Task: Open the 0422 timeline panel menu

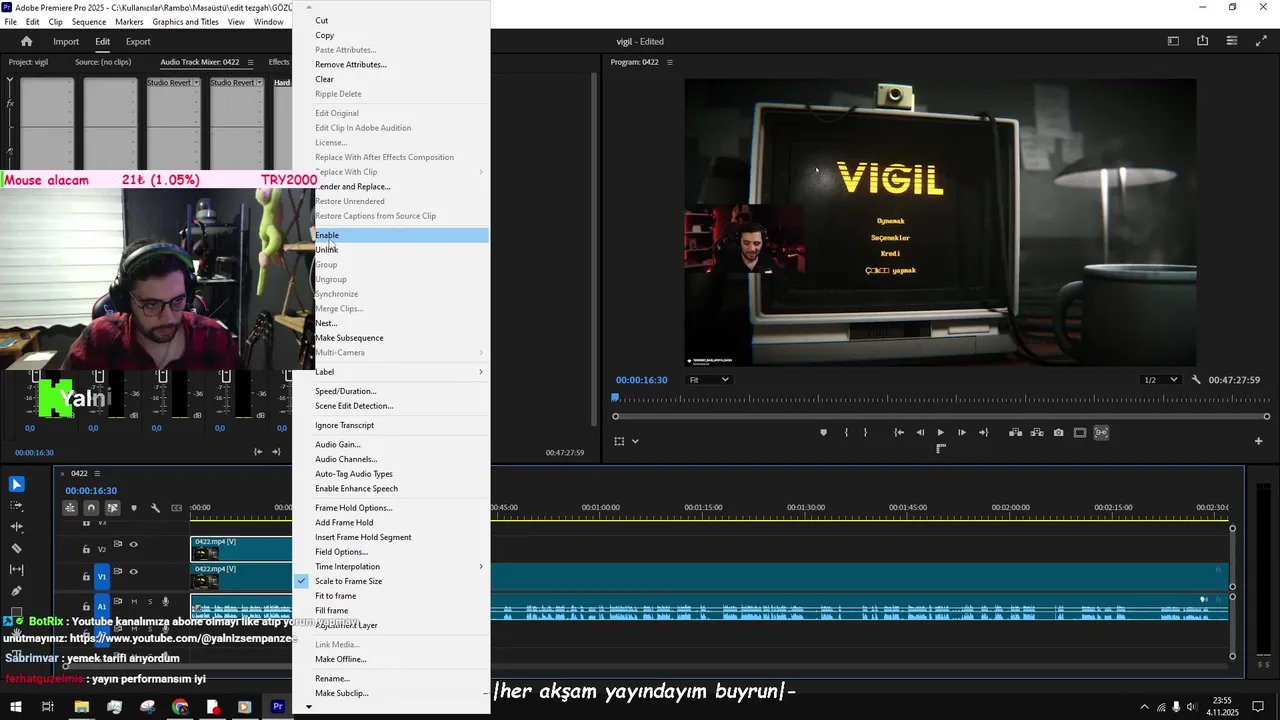Action: click(97, 473)
